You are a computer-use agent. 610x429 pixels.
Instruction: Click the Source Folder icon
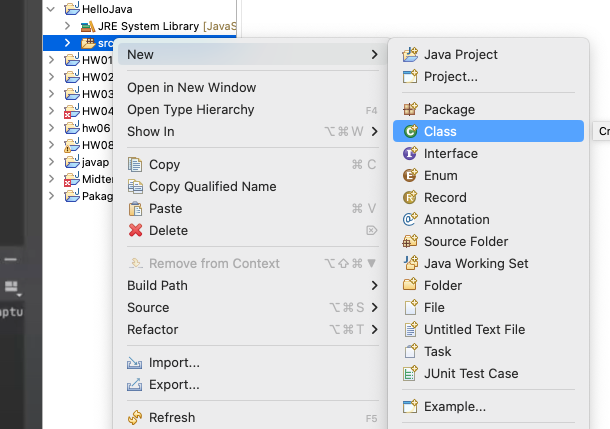click(x=410, y=241)
